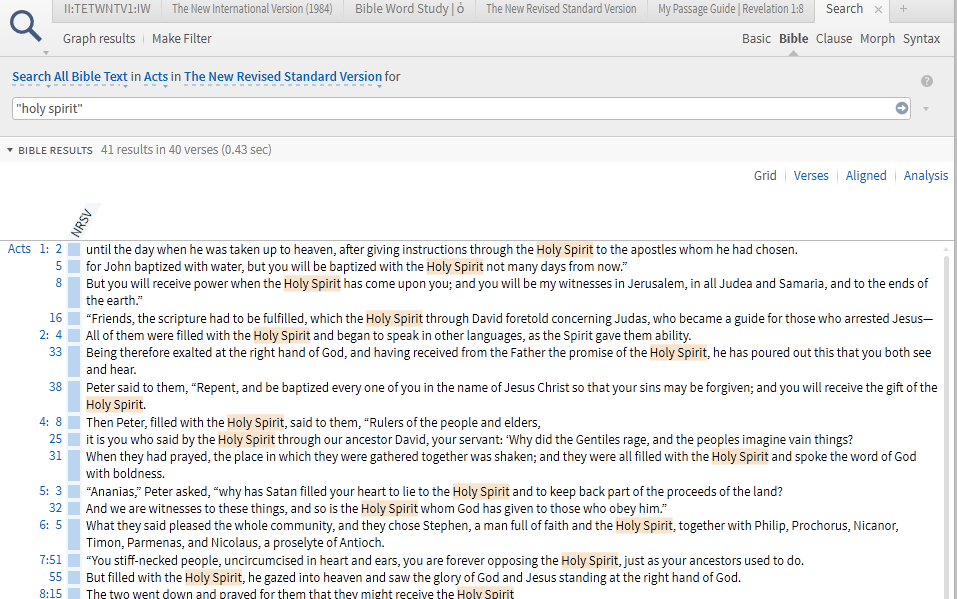Open the search help question-mark icon
Image resolution: width=957 pixels, height=599 pixels.
[x=926, y=81]
